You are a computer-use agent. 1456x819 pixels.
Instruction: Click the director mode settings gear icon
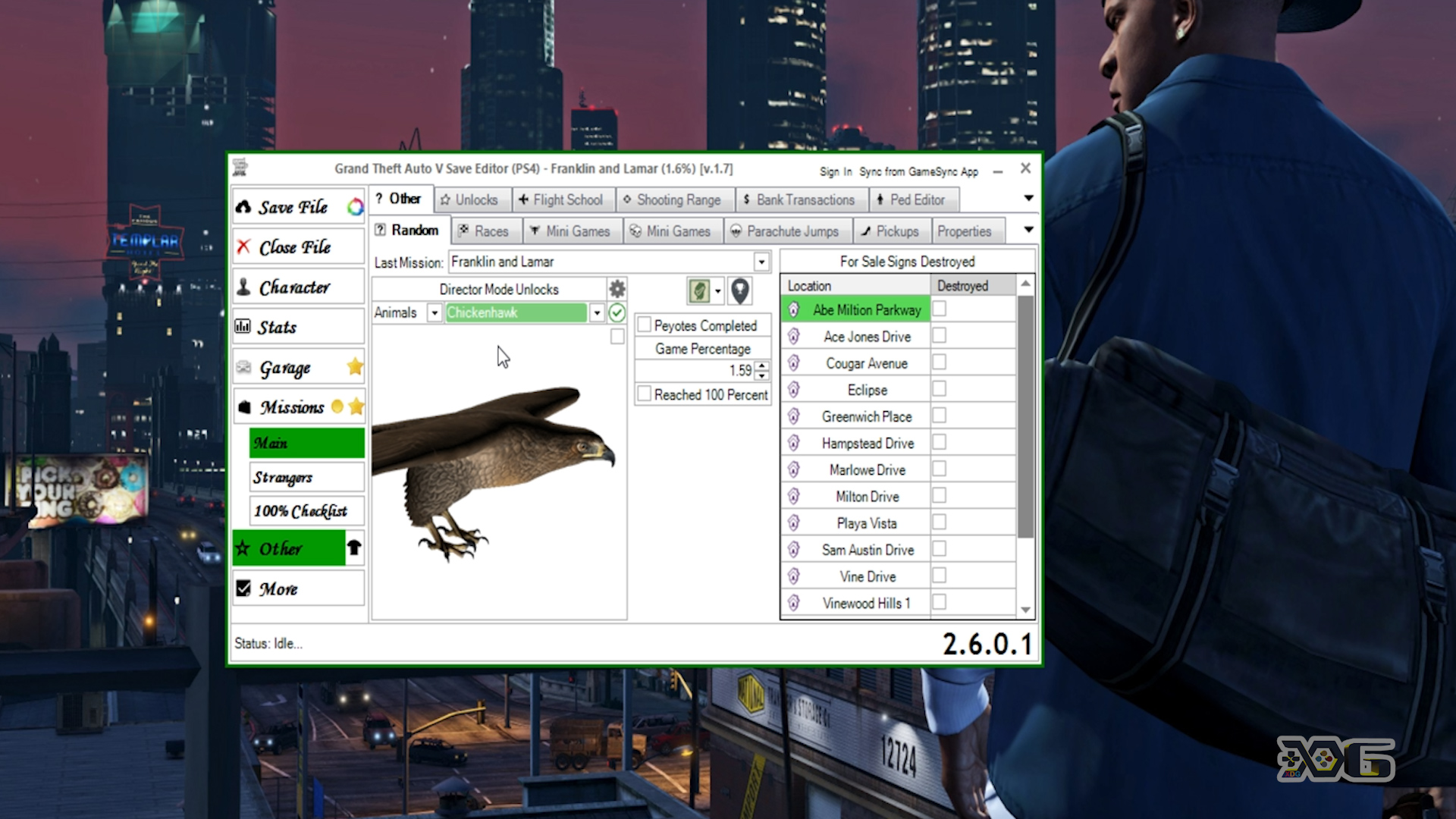point(617,288)
